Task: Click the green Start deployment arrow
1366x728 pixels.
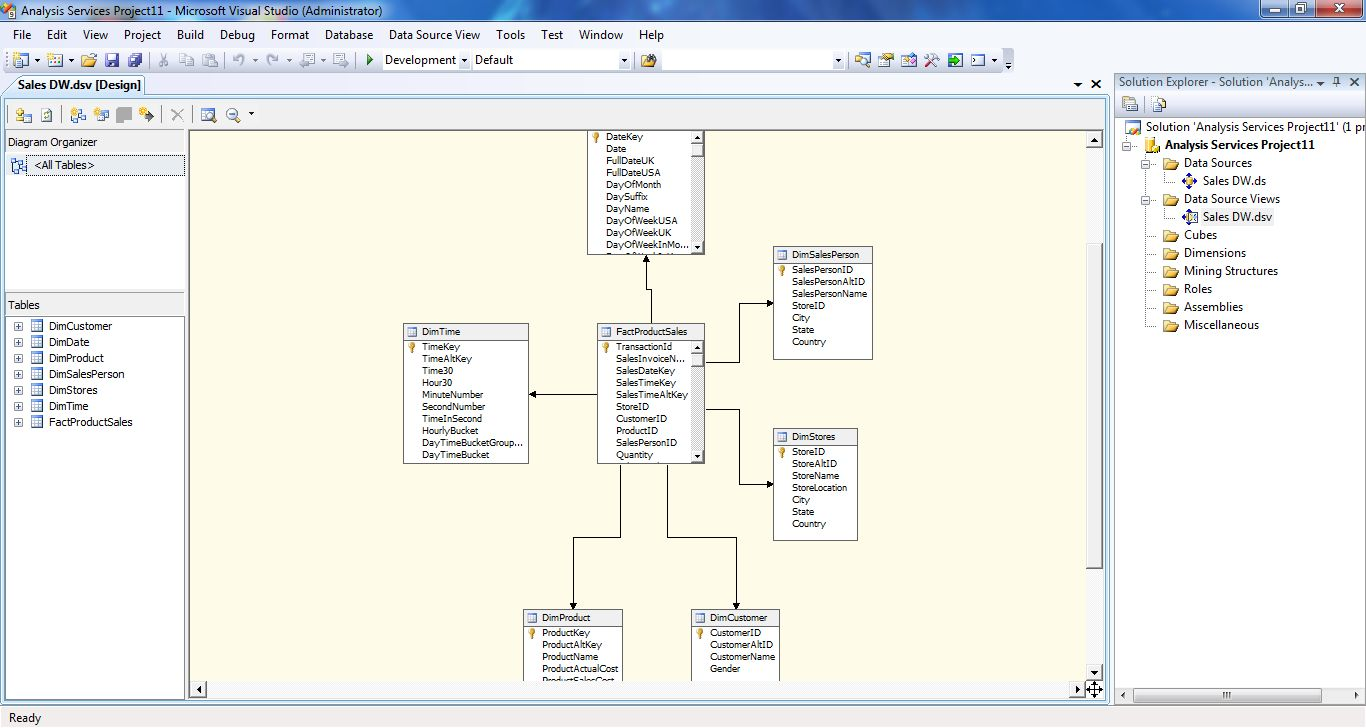Action: pyautogui.click(x=370, y=60)
